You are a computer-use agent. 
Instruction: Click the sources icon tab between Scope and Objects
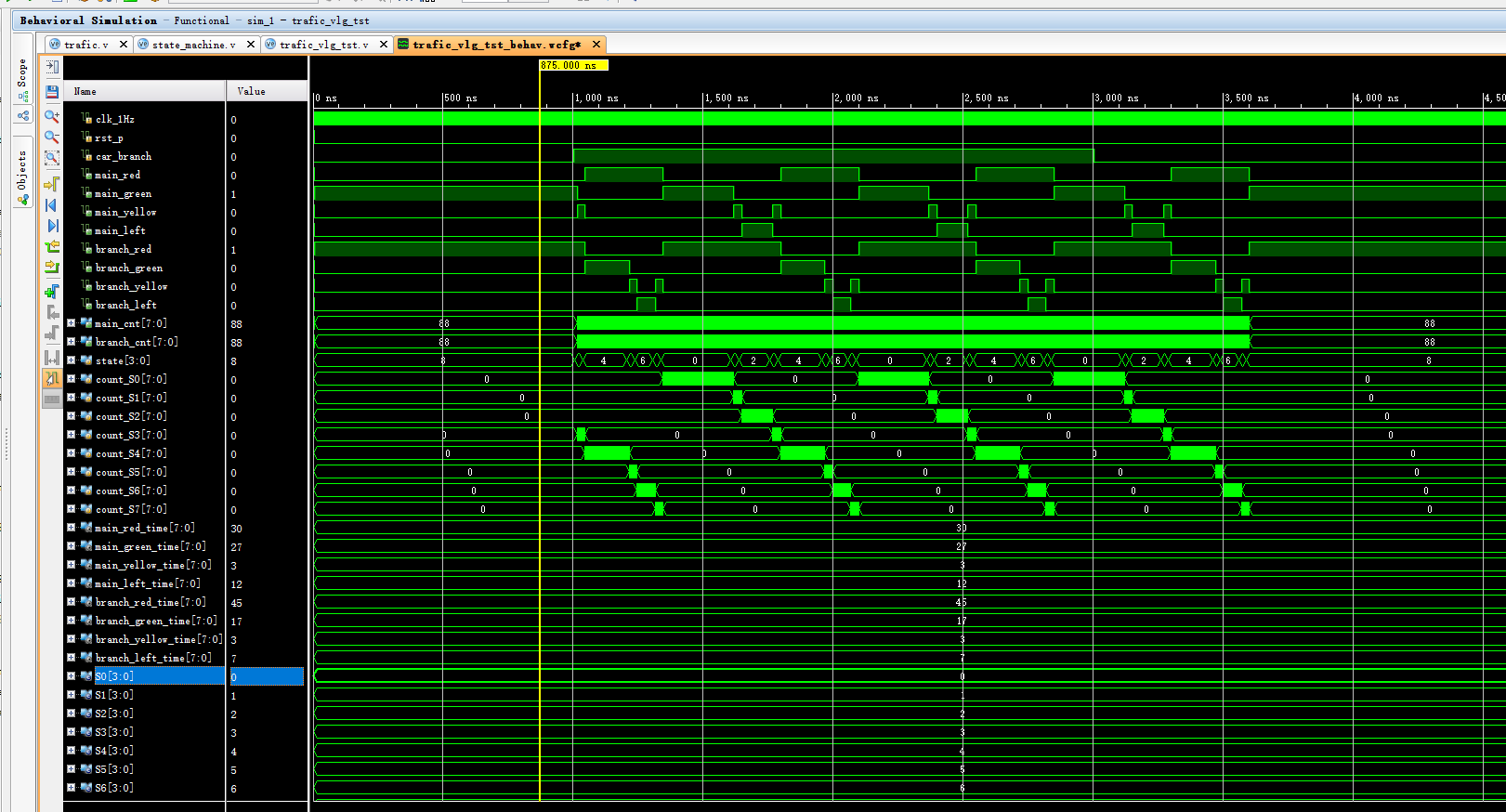(23, 115)
